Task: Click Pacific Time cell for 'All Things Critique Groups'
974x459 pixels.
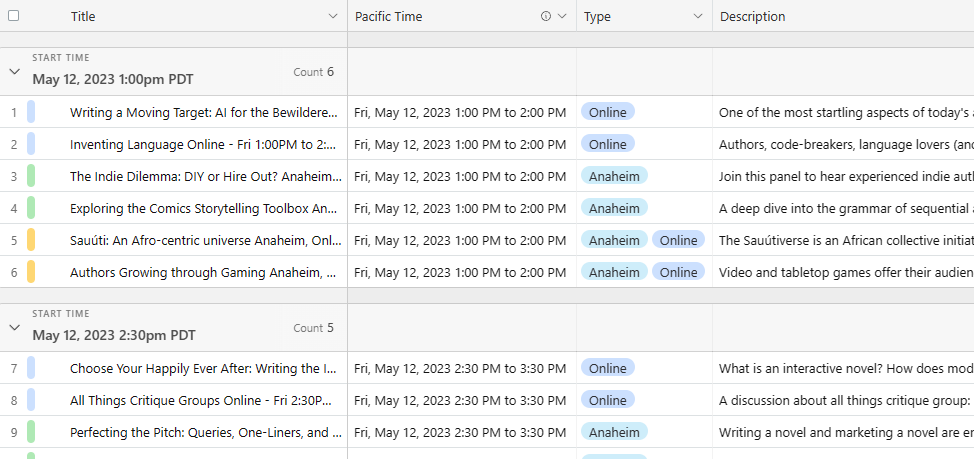Action: pos(460,400)
